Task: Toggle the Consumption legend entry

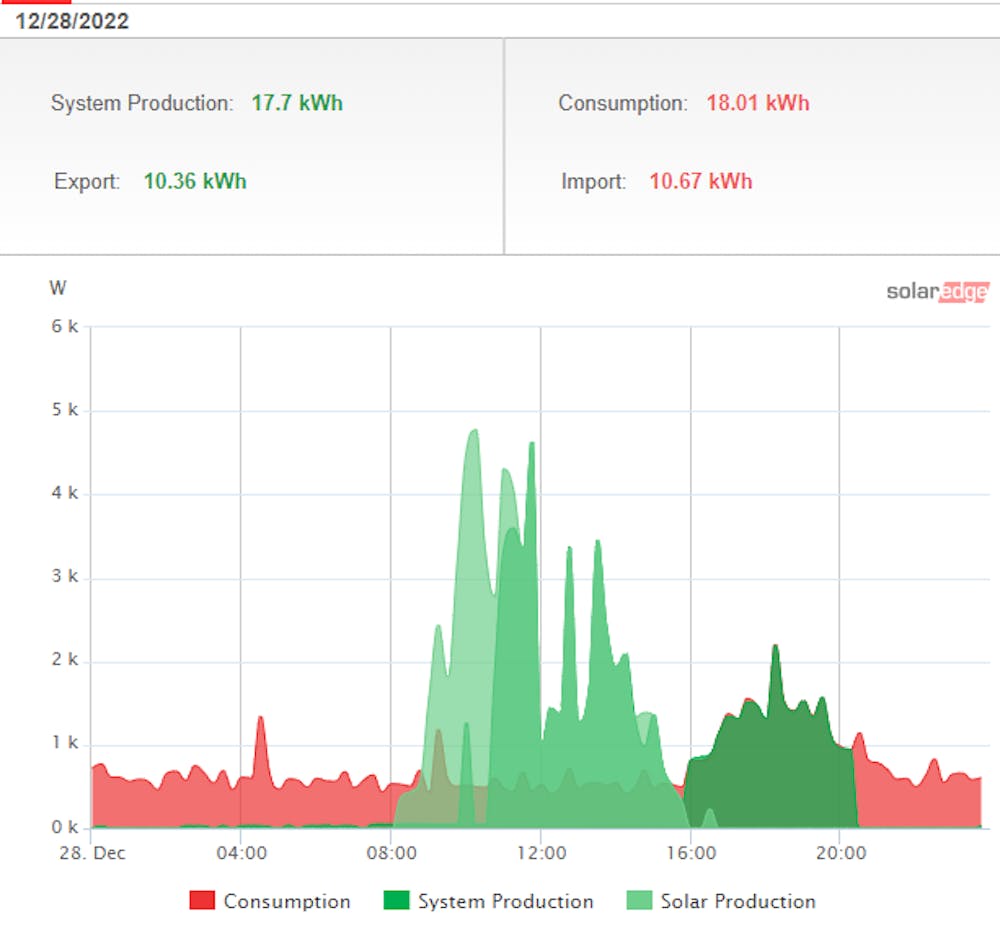Action: pos(270,901)
